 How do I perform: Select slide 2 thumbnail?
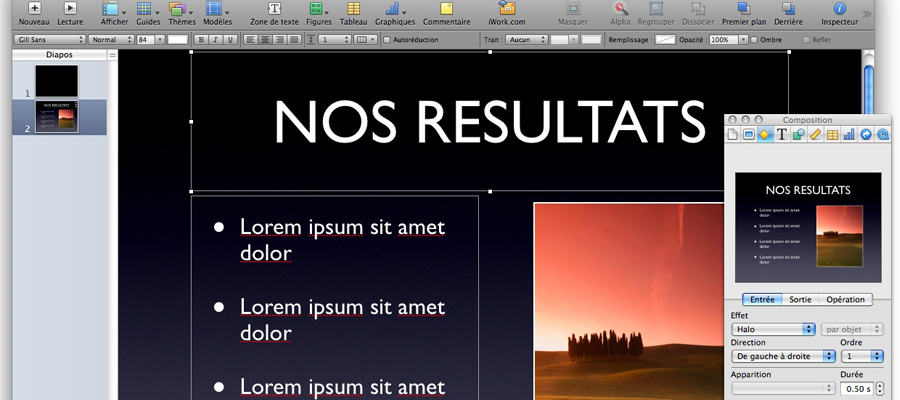click(56, 116)
